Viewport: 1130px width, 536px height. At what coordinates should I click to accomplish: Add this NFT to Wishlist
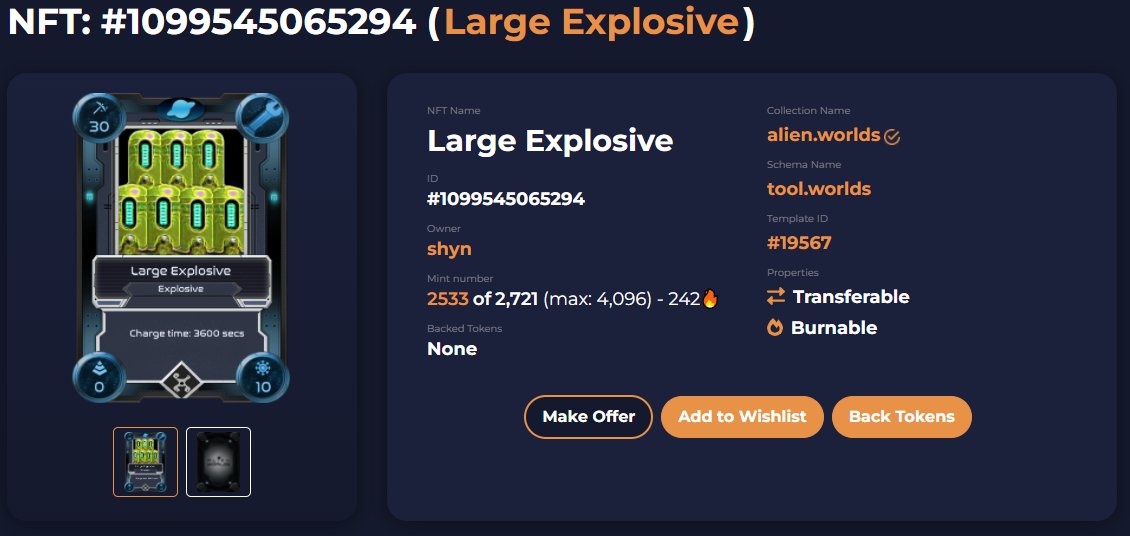coord(742,416)
